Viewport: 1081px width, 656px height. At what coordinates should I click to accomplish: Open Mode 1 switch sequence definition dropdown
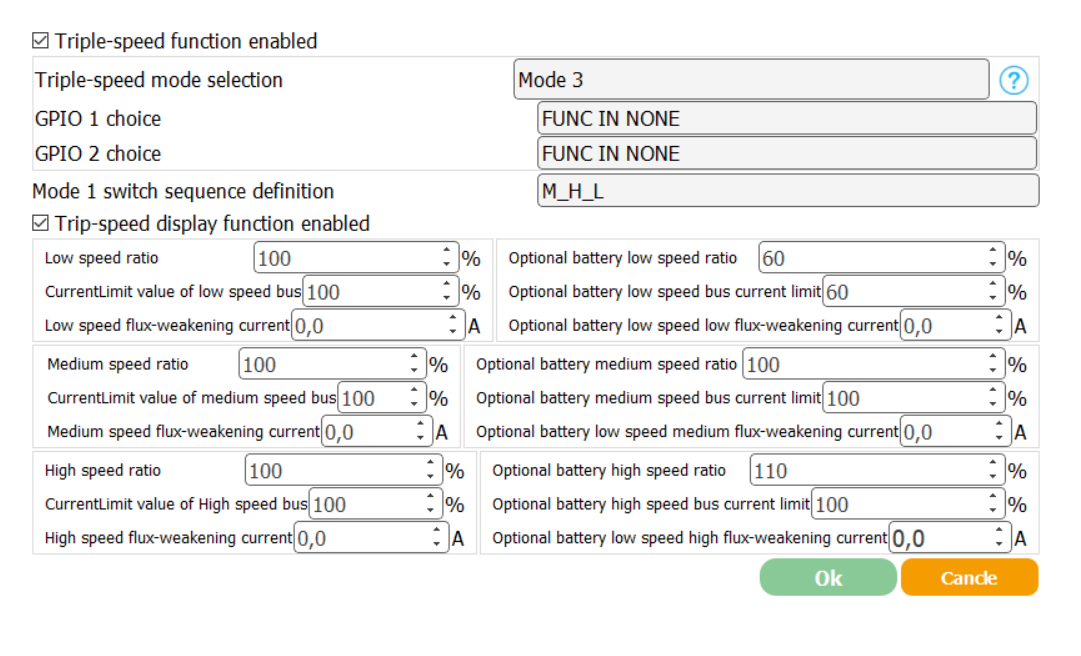787,191
